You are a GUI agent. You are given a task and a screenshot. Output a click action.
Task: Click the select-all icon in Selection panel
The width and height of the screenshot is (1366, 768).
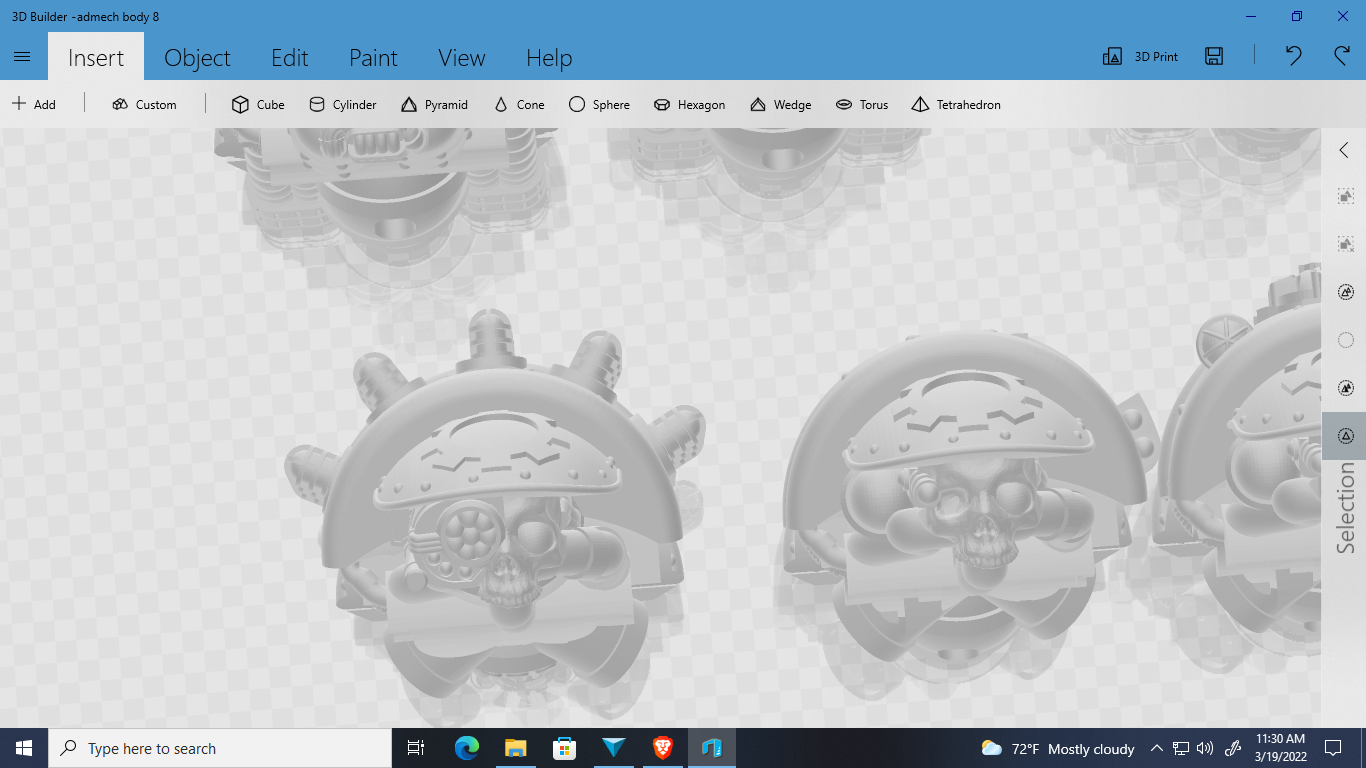point(1346,196)
